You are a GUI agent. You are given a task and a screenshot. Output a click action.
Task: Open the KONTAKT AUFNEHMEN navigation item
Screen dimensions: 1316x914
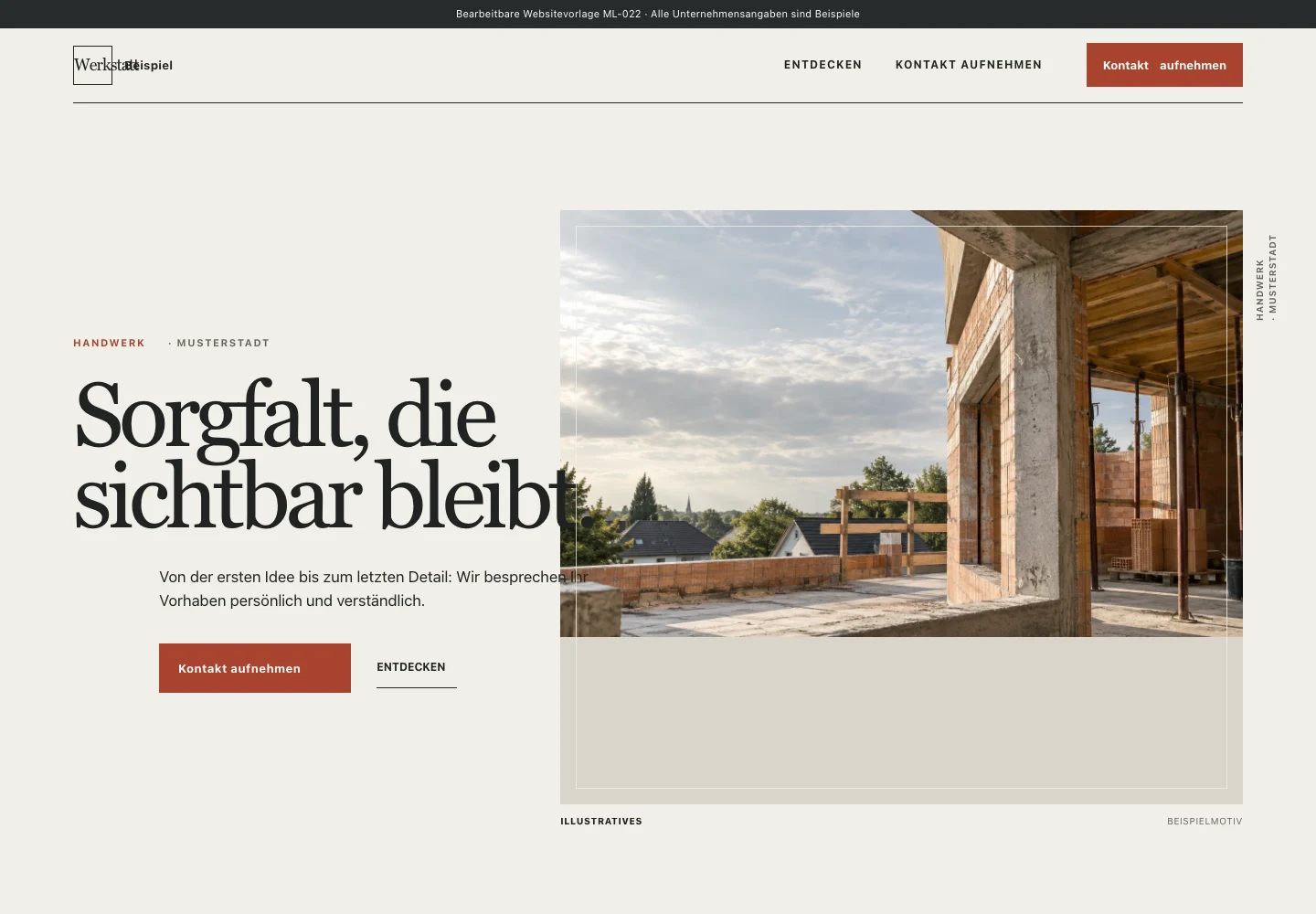point(969,65)
